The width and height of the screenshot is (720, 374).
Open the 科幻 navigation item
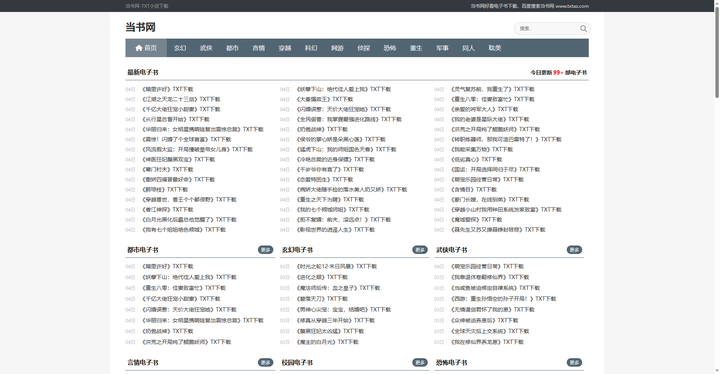click(x=311, y=48)
